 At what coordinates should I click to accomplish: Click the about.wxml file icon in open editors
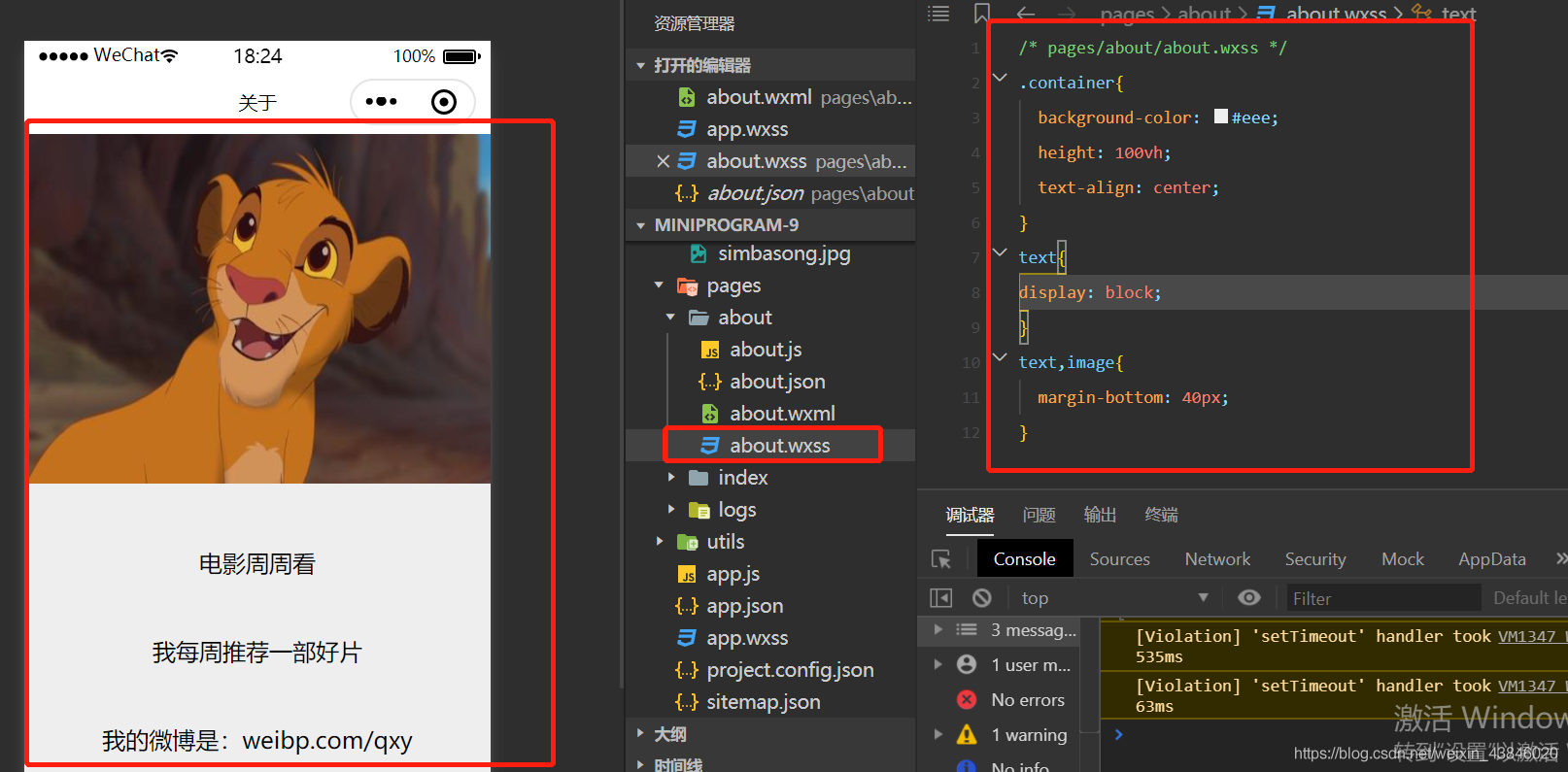[x=686, y=97]
